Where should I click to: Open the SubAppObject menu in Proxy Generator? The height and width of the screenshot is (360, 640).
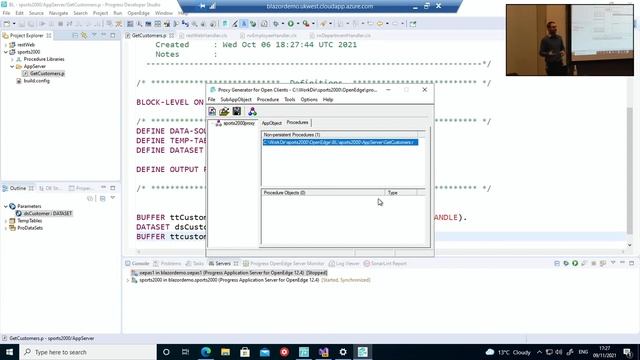(236, 100)
